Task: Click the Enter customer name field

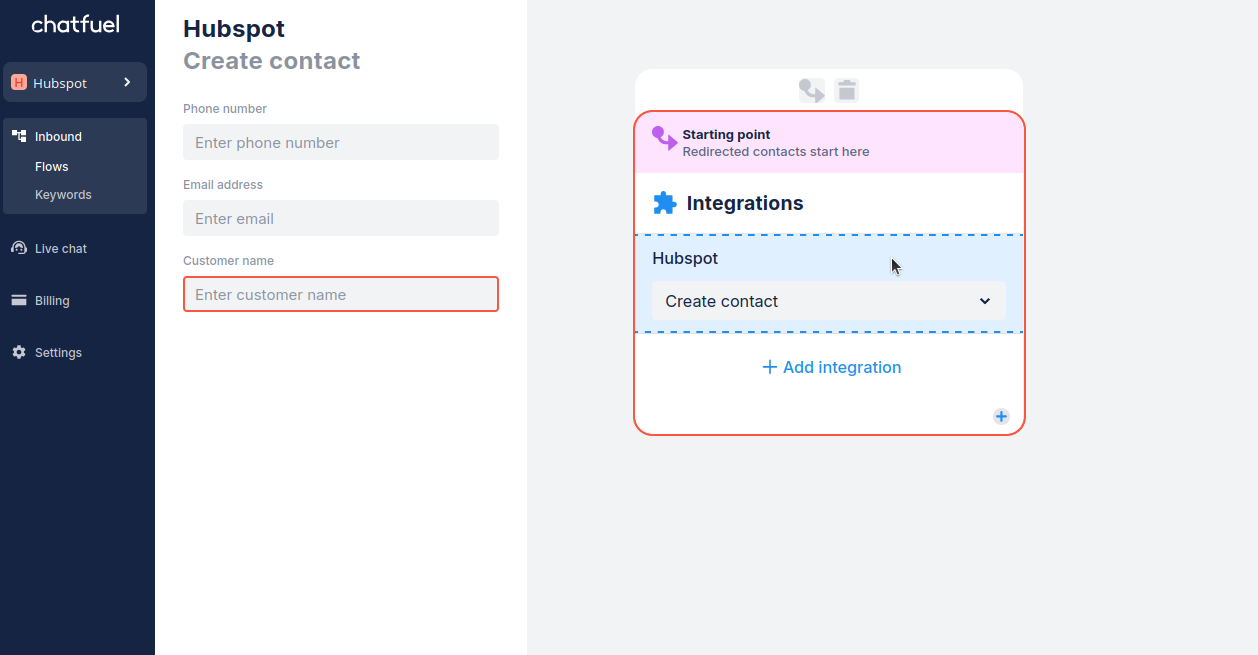Action: click(340, 294)
